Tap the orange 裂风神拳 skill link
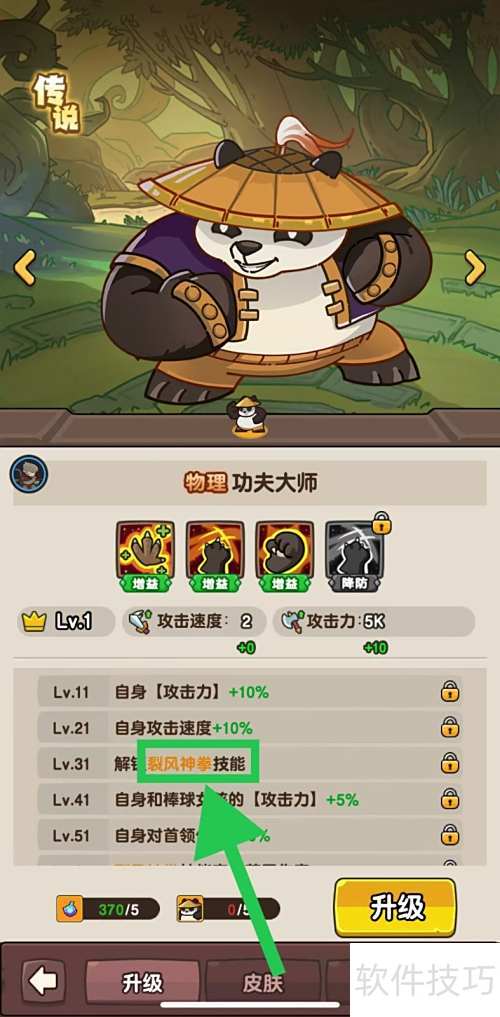Image resolution: width=500 pixels, height=1017 pixels. coord(180,764)
